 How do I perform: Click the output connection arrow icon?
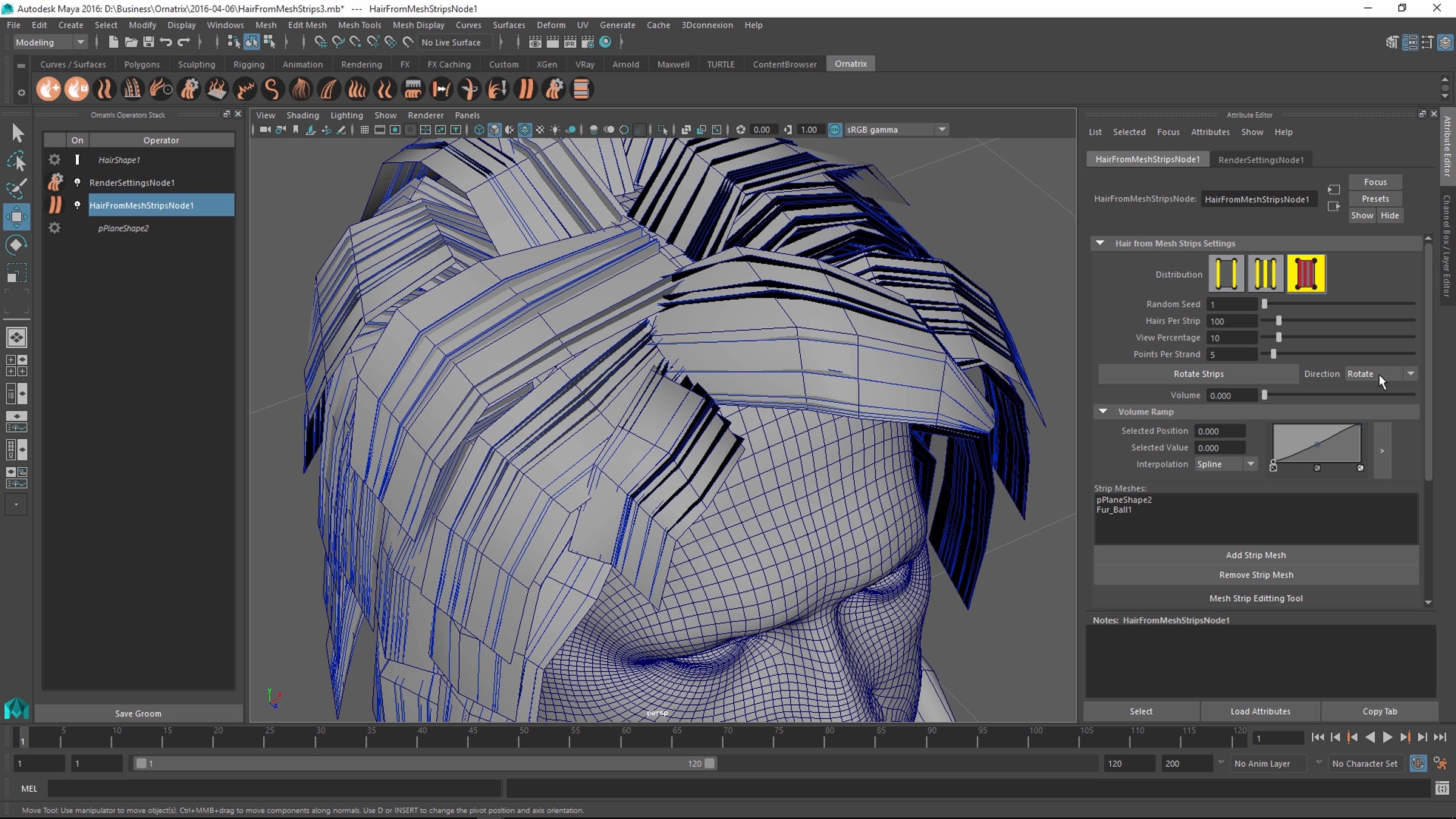click(1333, 207)
